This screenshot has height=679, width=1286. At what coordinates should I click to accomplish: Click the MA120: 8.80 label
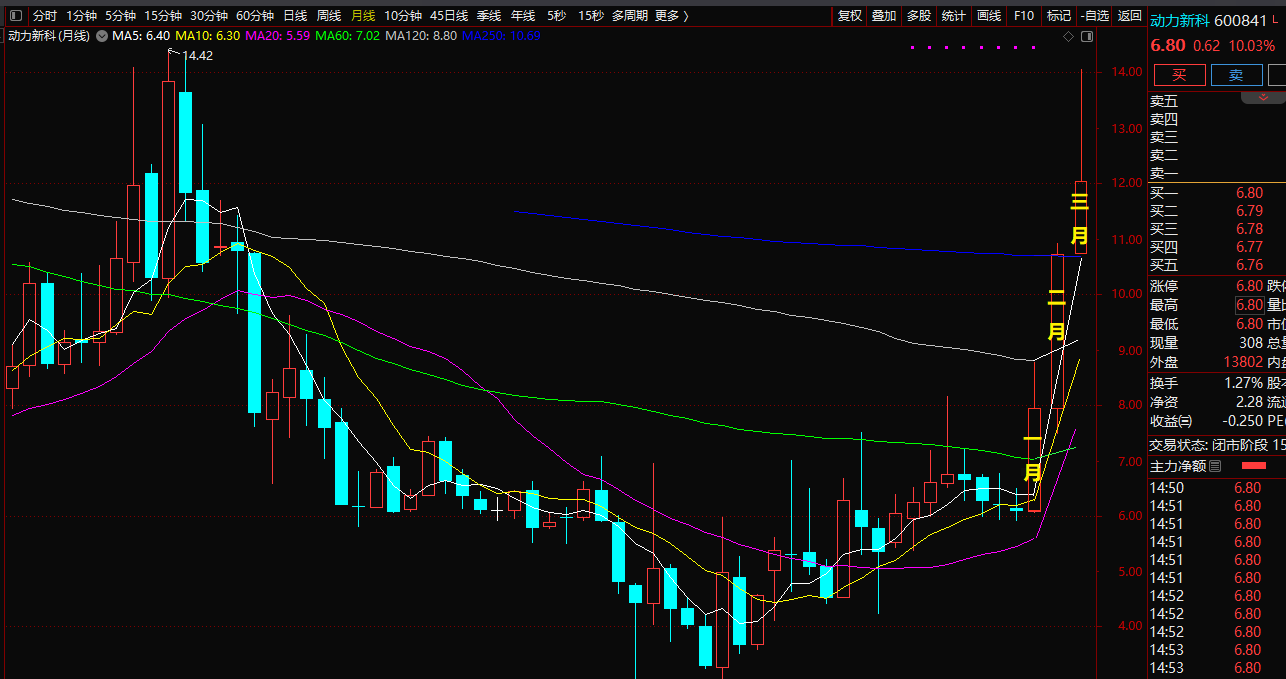[421, 36]
